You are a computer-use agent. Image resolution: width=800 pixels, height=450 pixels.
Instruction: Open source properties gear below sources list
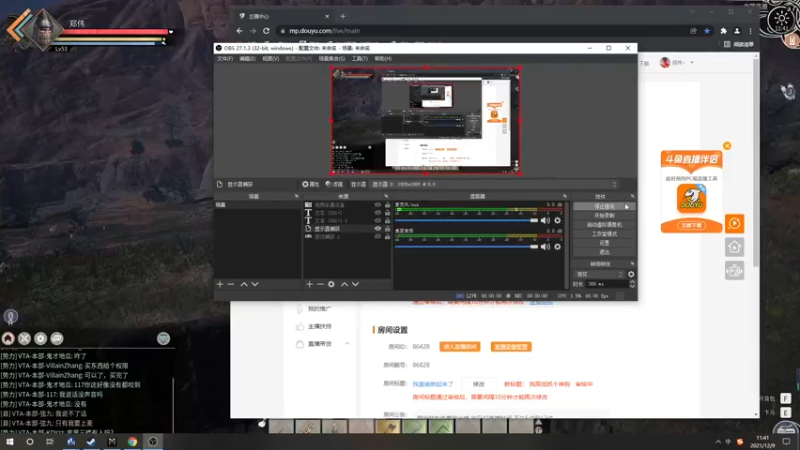[x=331, y=284]
